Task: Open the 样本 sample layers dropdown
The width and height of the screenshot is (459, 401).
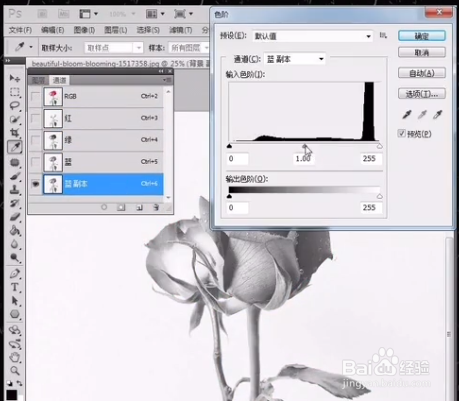Action: pyautogui.click(x=189, y=48)
